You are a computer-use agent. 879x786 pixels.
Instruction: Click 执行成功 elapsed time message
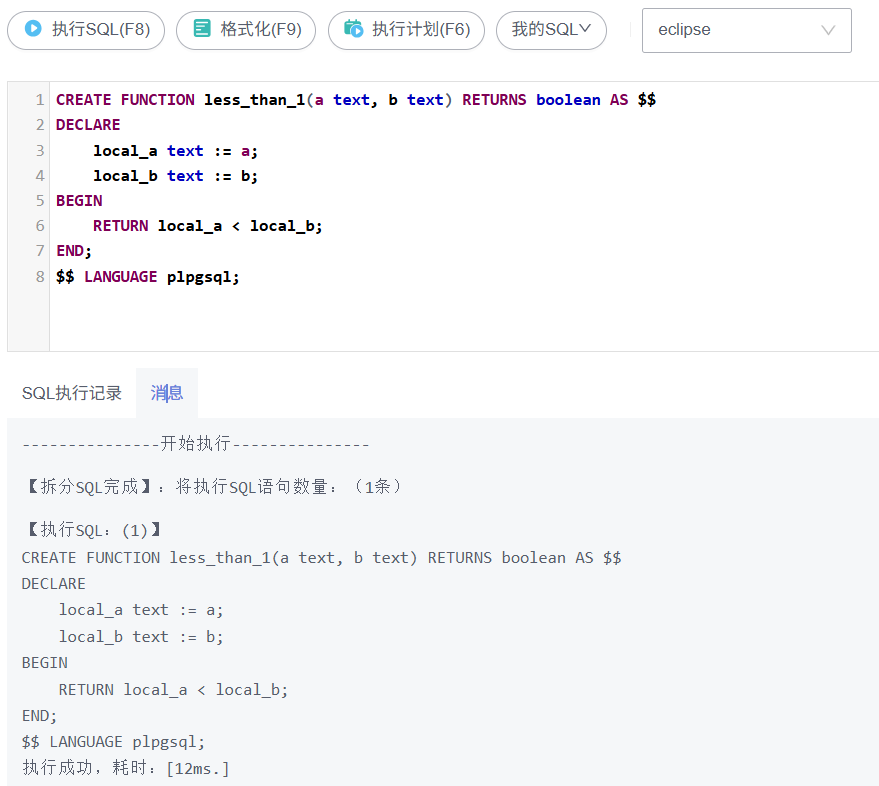click(126, 768)
